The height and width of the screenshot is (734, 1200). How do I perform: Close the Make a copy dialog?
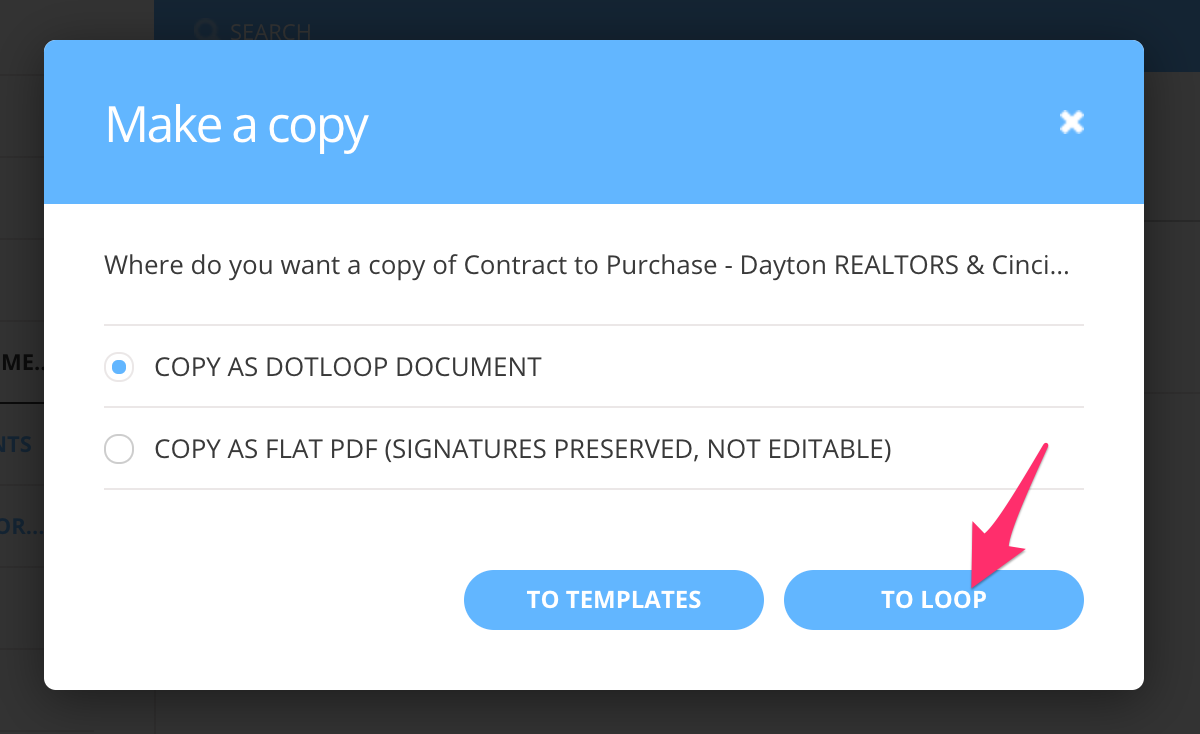(1072, 122)
